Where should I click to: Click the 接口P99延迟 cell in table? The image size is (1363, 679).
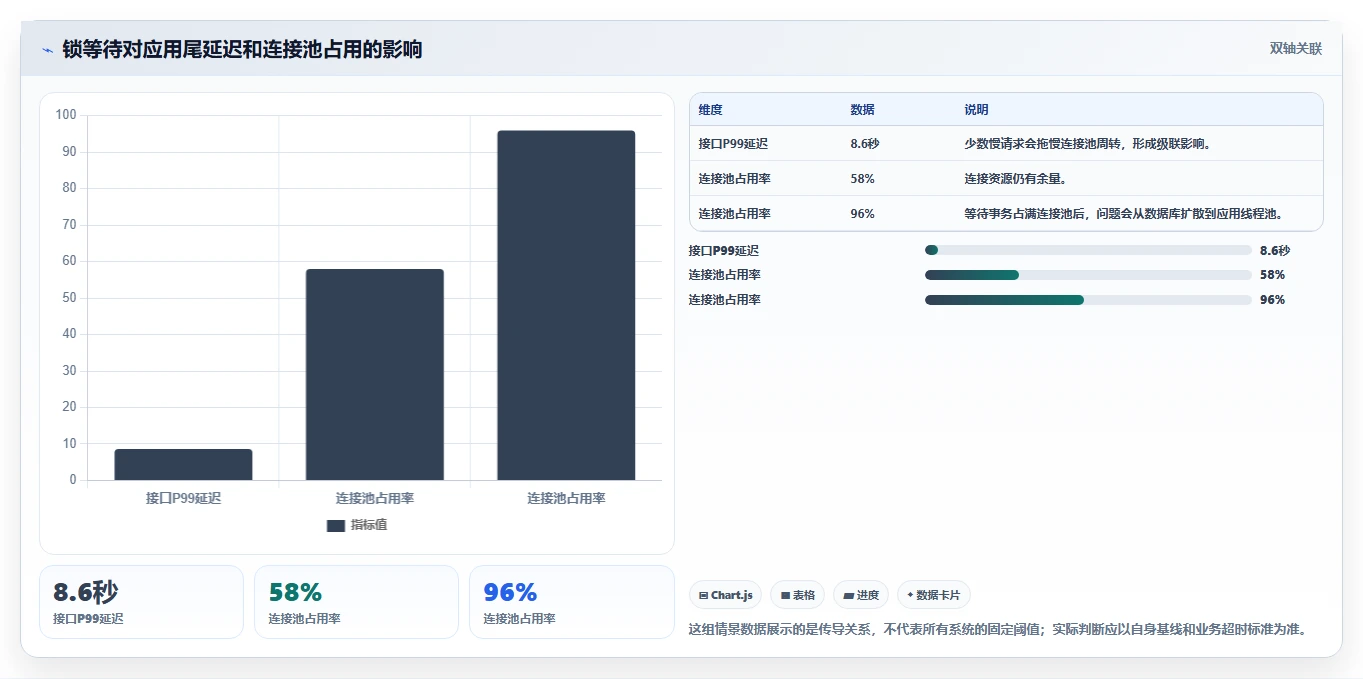pyautogui.click(x=733, y=144)
